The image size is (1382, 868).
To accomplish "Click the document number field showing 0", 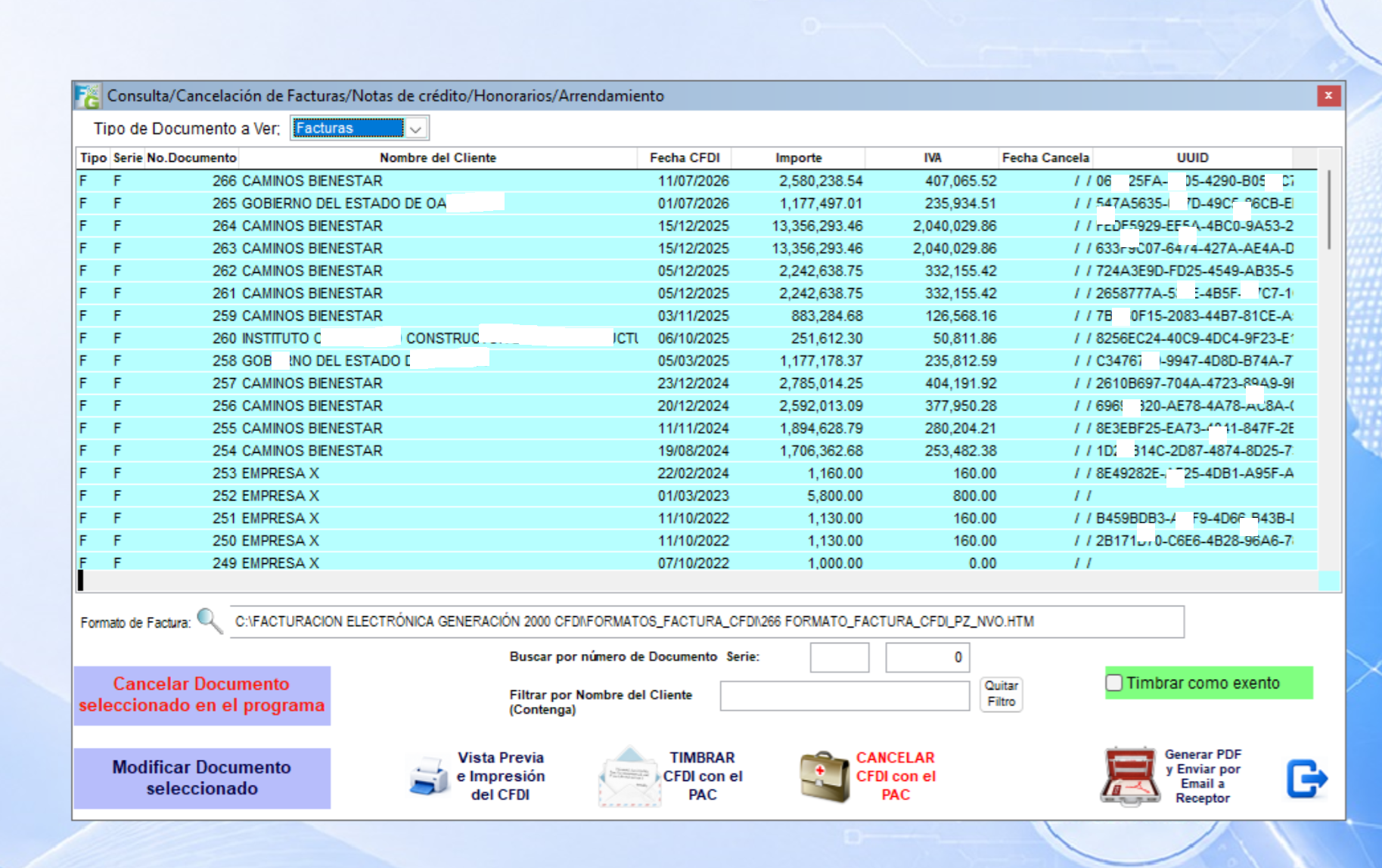I will point(927,657).
